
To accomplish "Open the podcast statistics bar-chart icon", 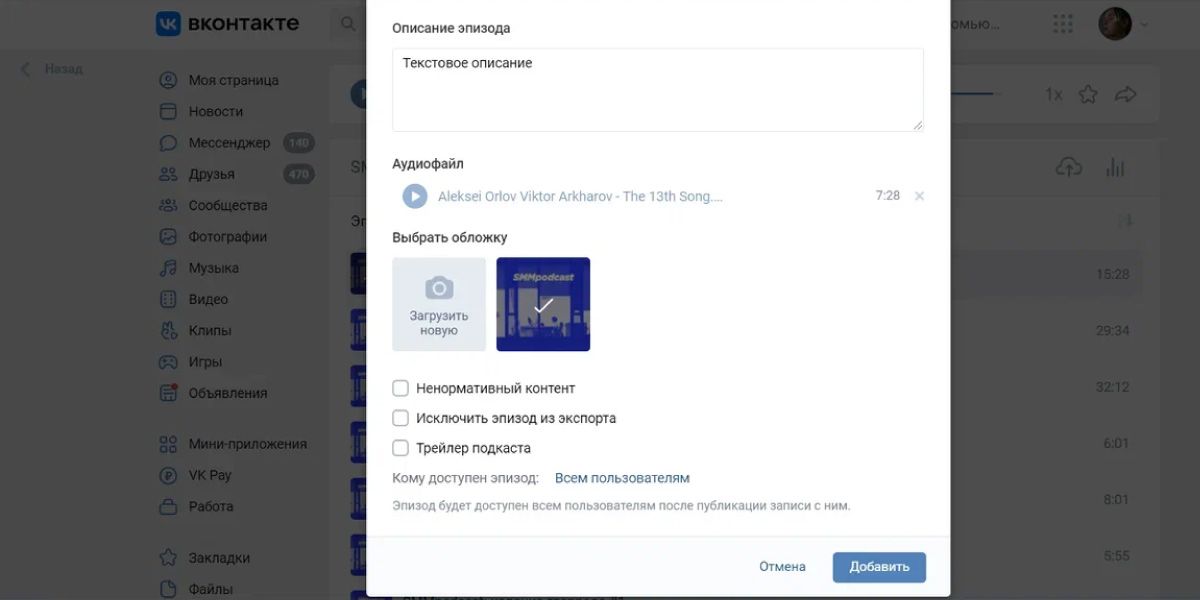I will [x=1116, y=167].
